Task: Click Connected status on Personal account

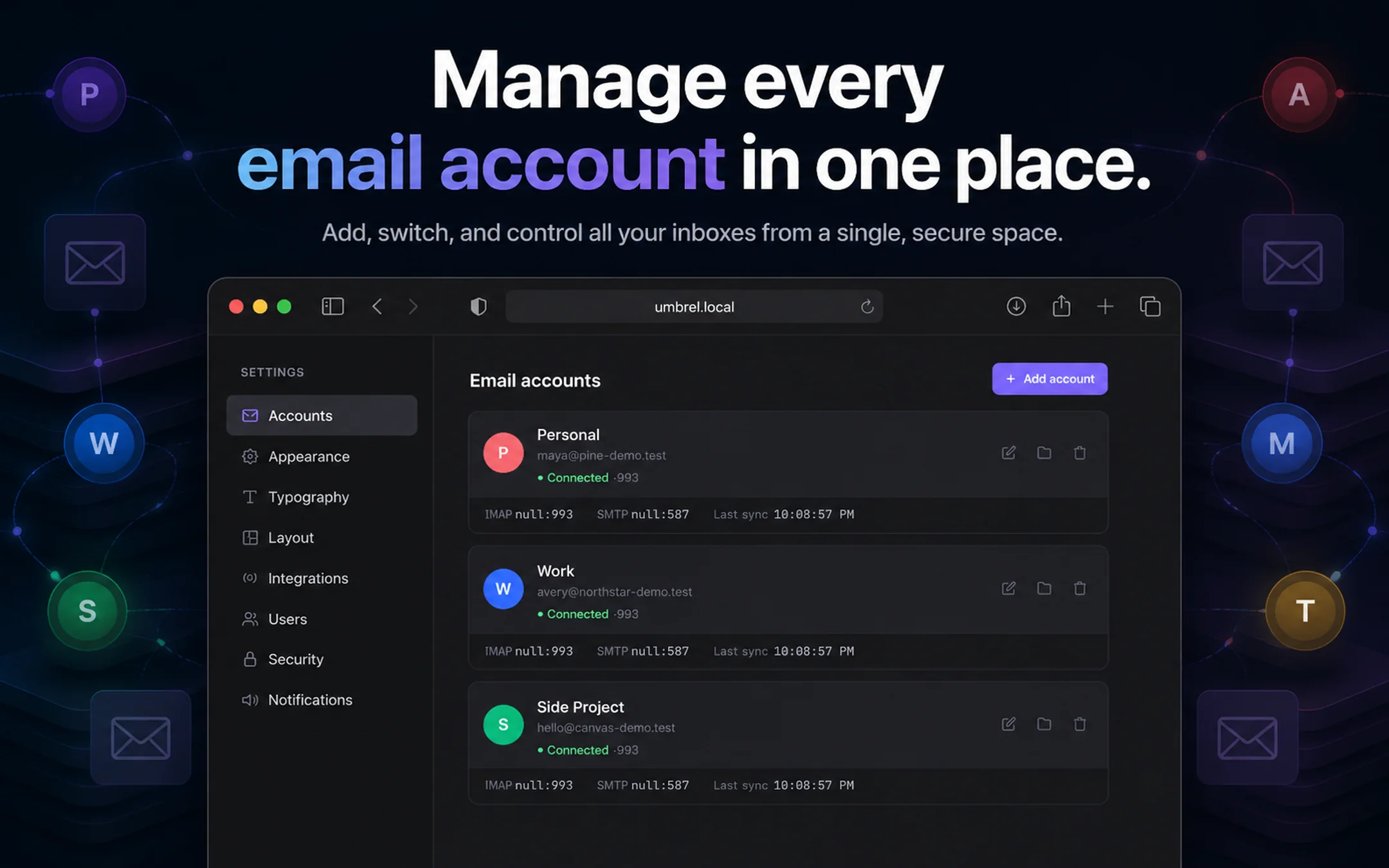Action: [x=573, y=478]
